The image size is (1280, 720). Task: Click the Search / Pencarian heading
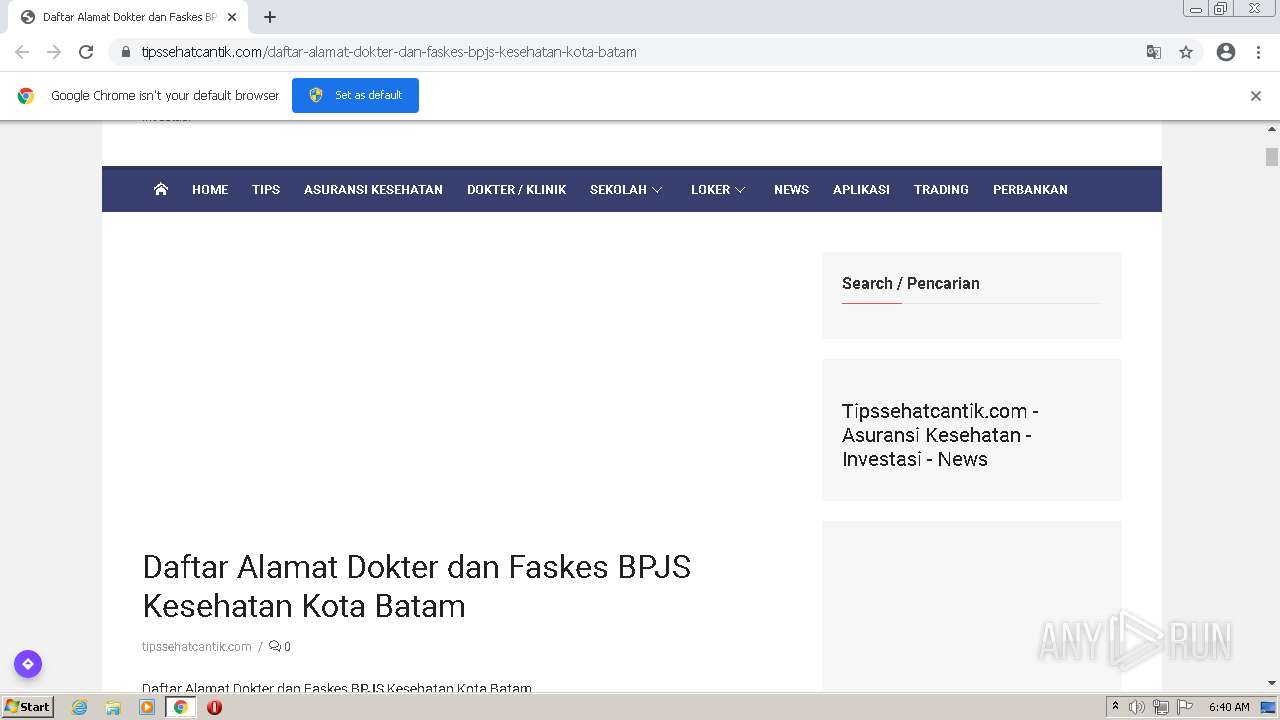[911, 283]
